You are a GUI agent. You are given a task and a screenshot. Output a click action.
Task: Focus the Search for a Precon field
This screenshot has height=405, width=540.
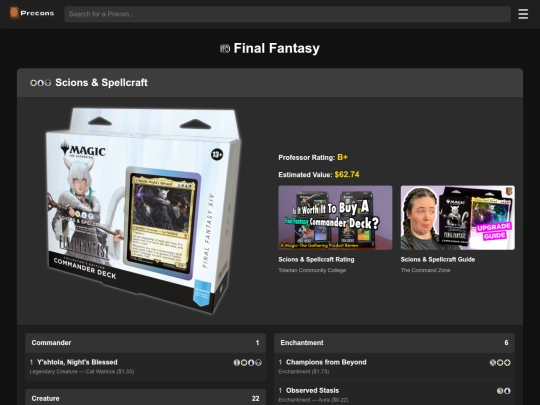pyautogui.click(x=288, y=14)
